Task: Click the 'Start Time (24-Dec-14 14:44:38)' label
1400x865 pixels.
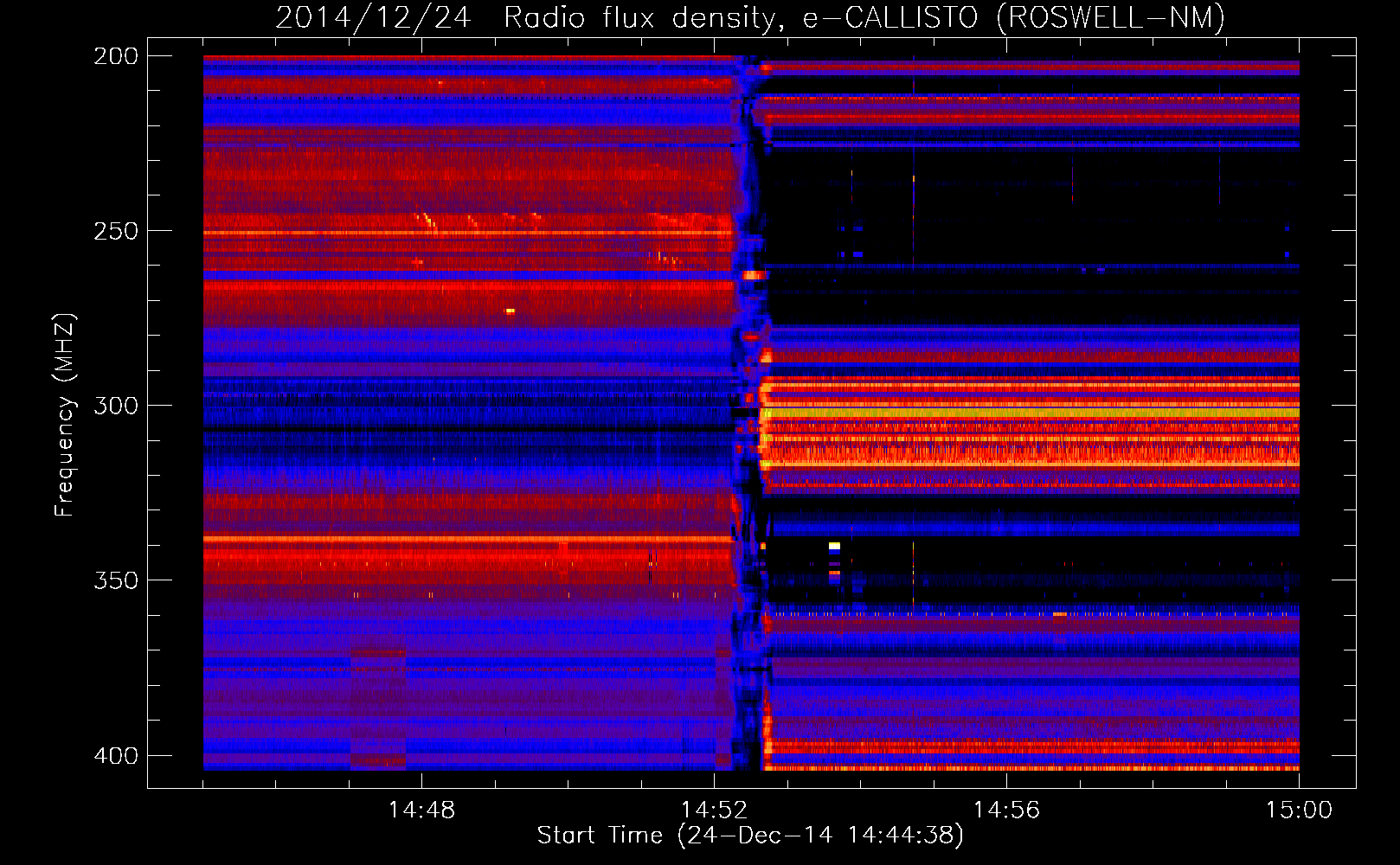Action: [x=750, y=836]
